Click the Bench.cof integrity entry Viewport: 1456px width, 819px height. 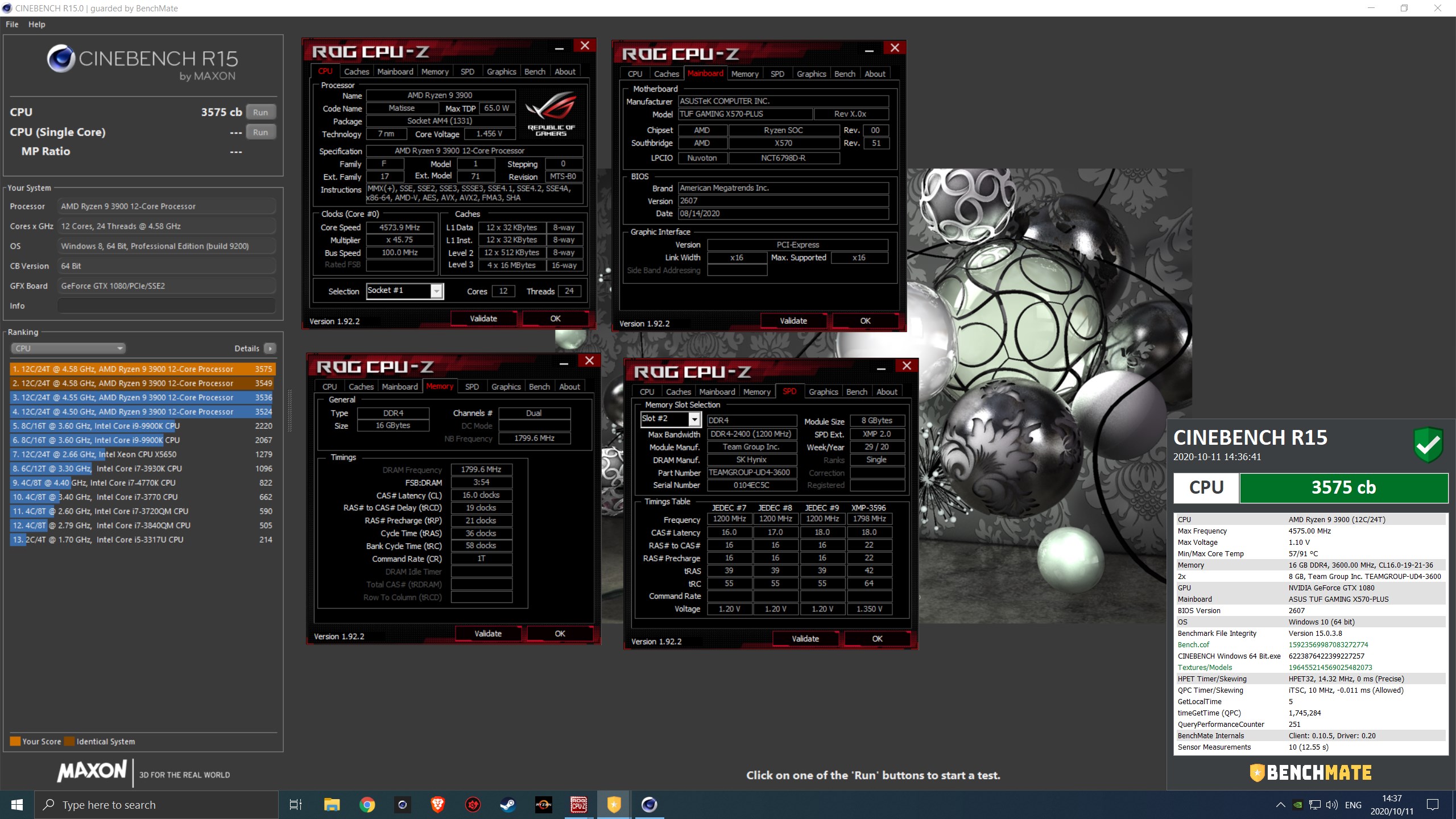click(x=1310, y=644)
